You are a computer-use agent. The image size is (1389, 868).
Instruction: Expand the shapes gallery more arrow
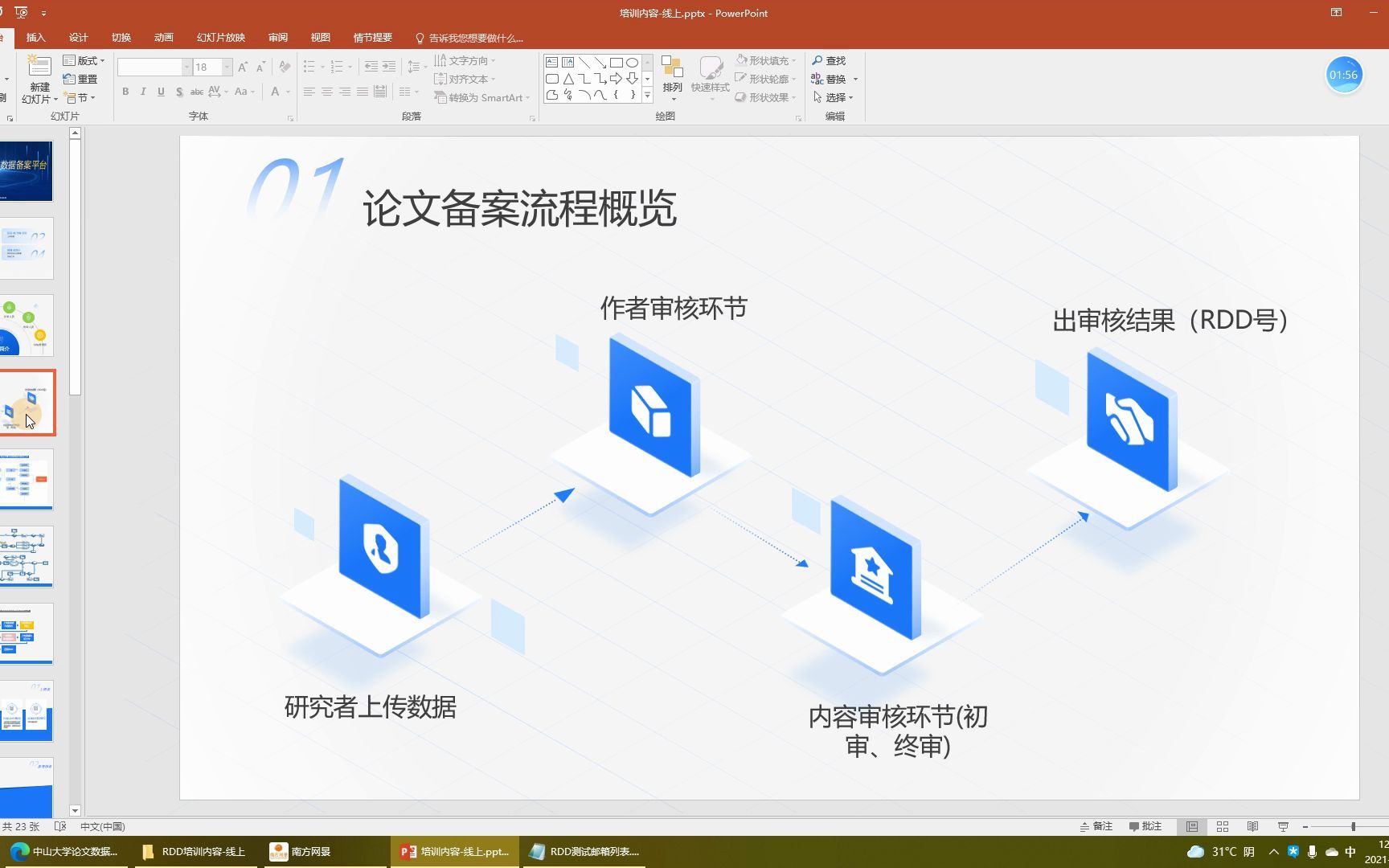click(x=647, y=95)
